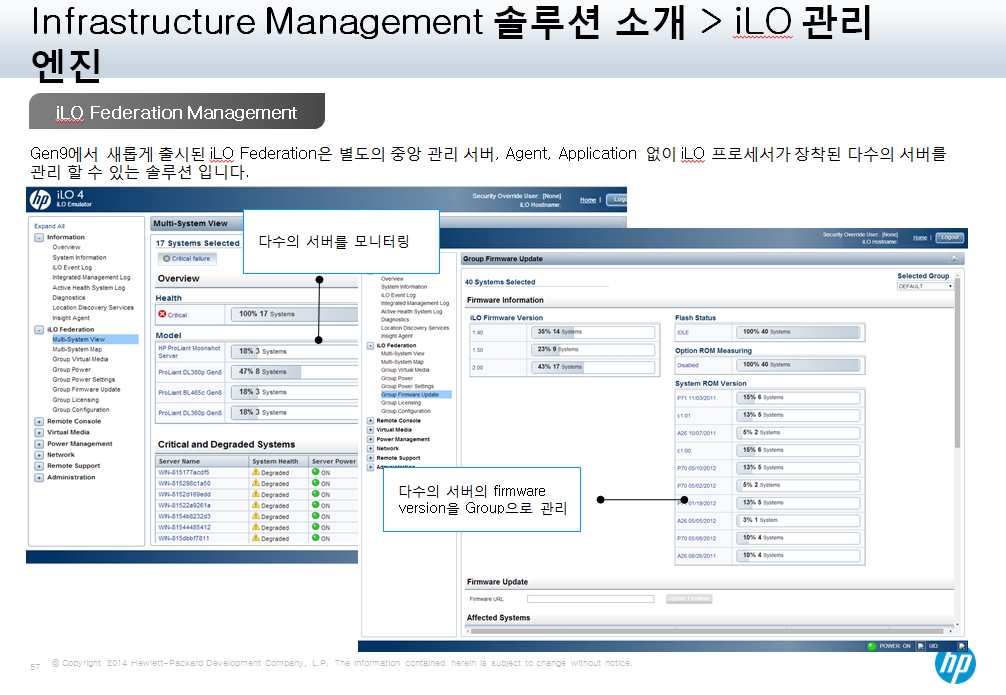This screenshot has width=1006, height=695.
Task: Expand Remote Console in the Group Firmware Update window
Action: [370, 421]
